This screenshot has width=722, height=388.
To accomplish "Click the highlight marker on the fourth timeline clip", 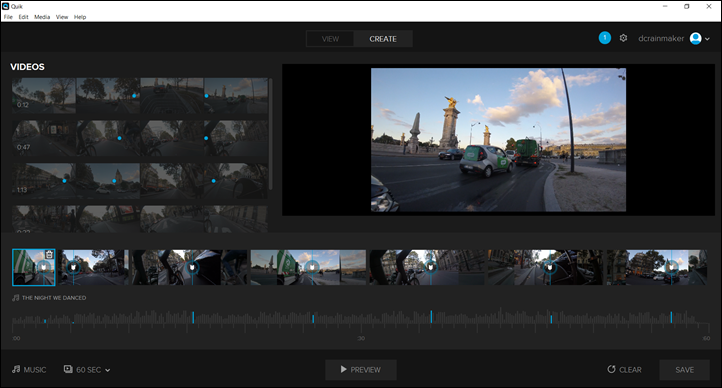I will tap(312, 267).
